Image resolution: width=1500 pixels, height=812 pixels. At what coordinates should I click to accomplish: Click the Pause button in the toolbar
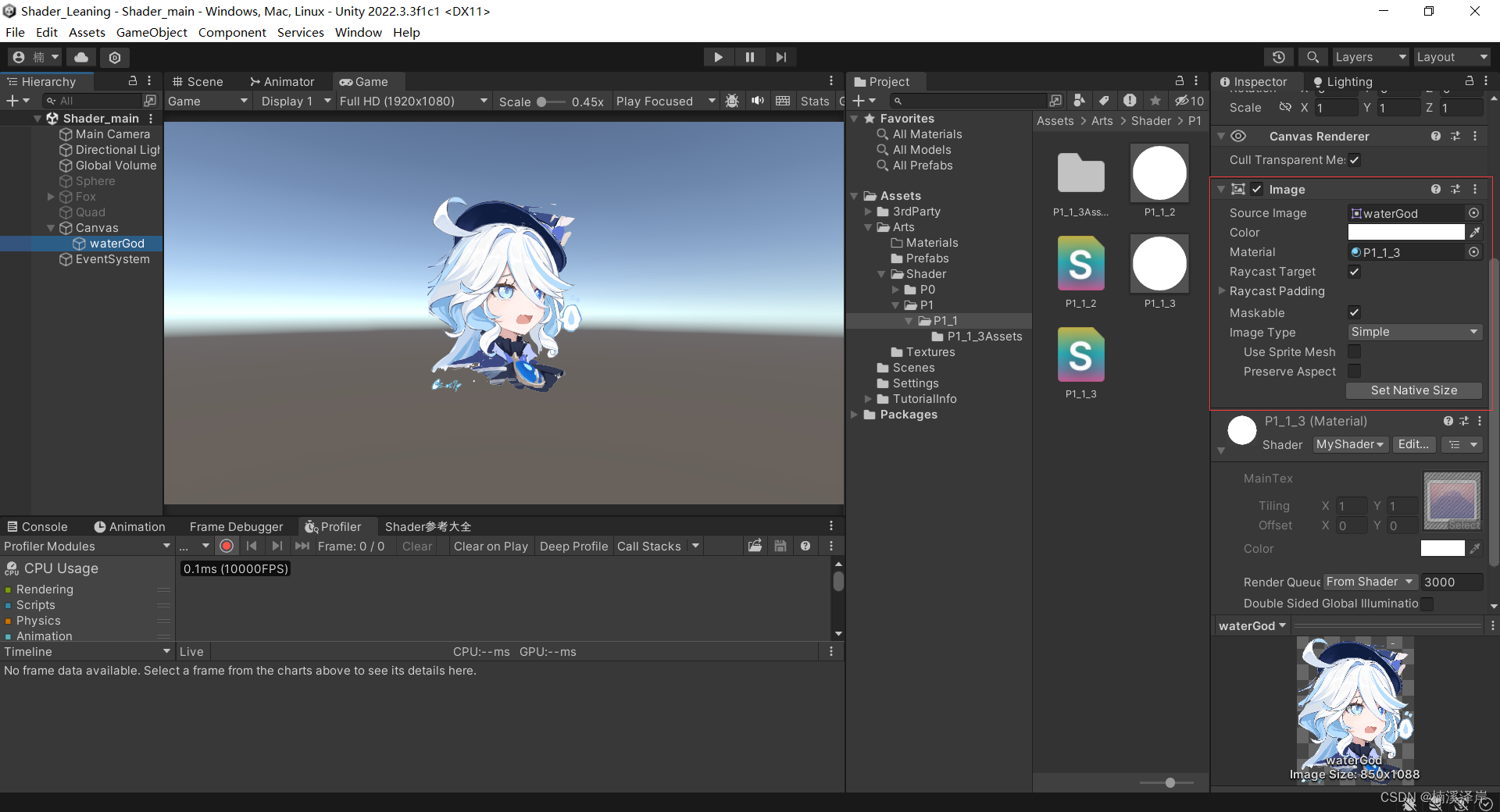[x=750, y=57]
